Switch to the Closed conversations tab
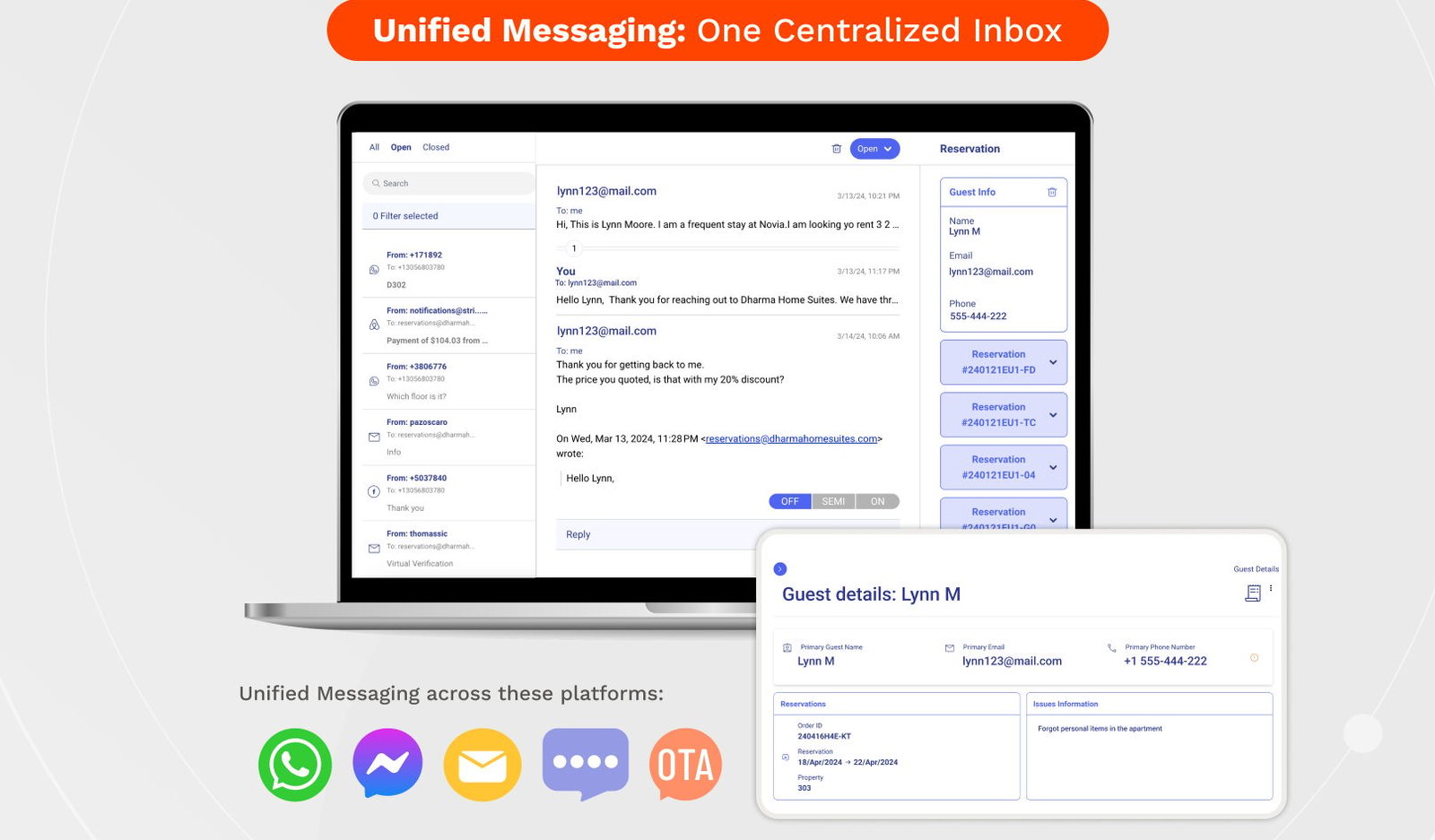The width and height of the screenshot is (1435, 840). (x=436, y=147)
